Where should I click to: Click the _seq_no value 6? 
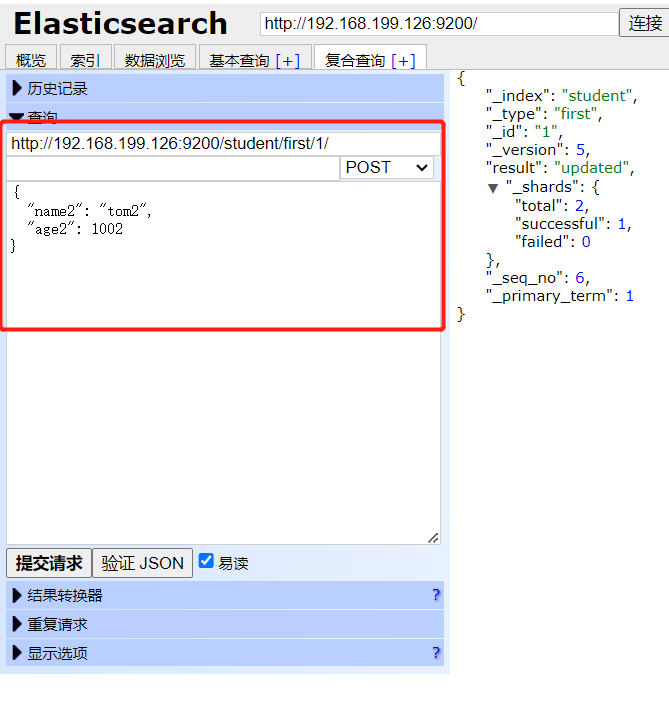[580, 278]
